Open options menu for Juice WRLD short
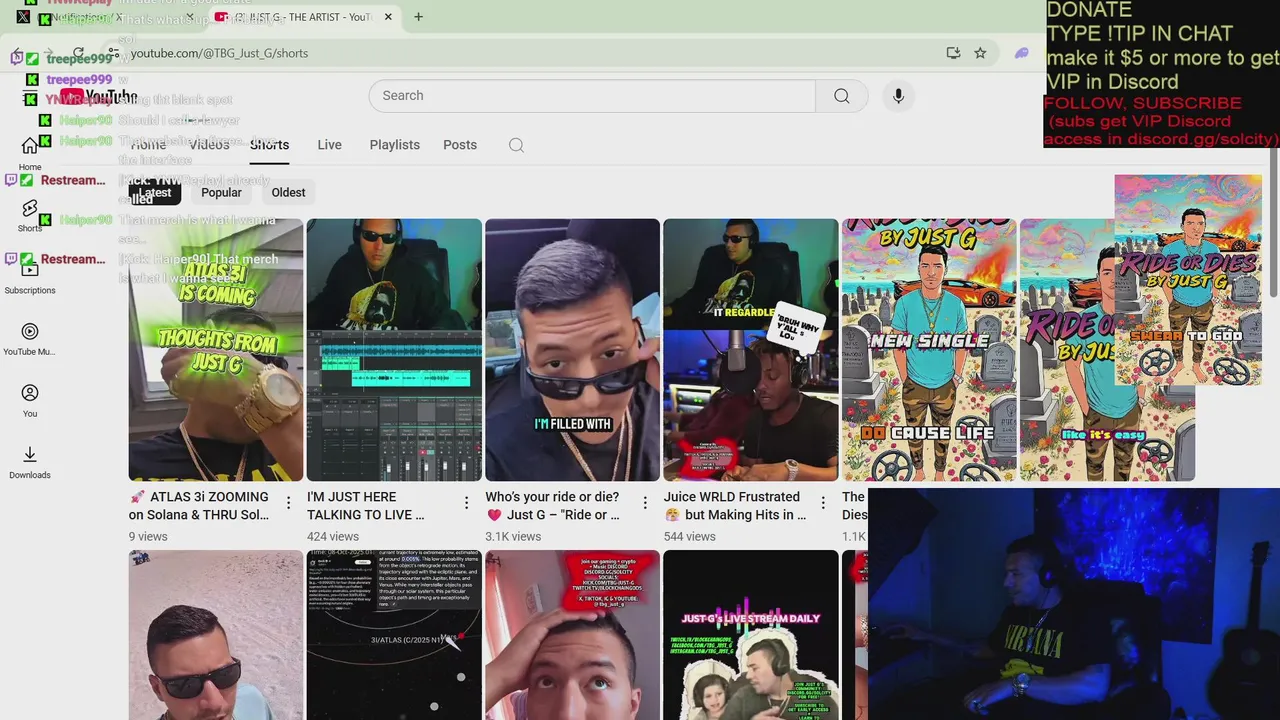 823,503
